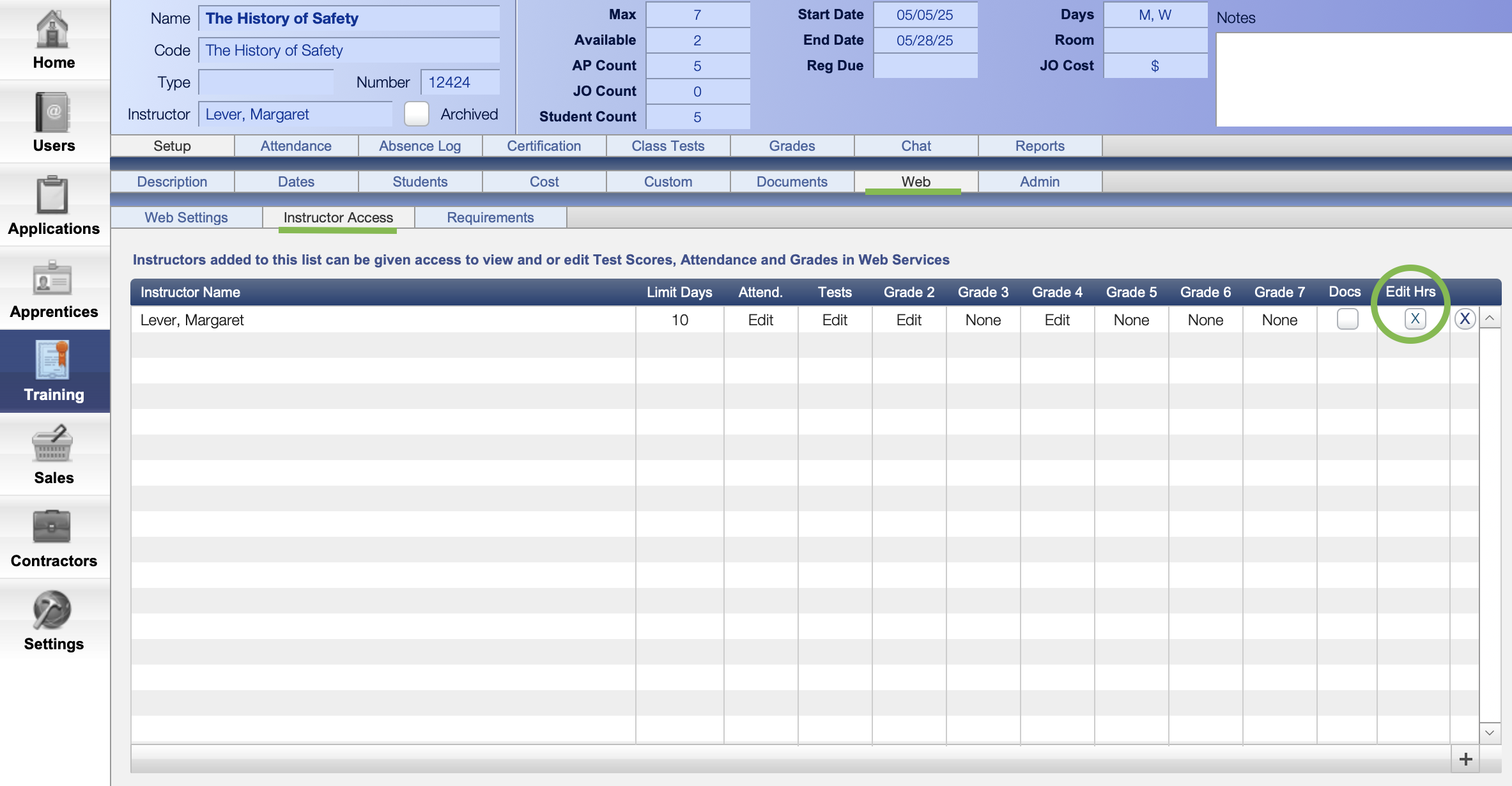Open the Type field dropdown

(x=266, y=82)
